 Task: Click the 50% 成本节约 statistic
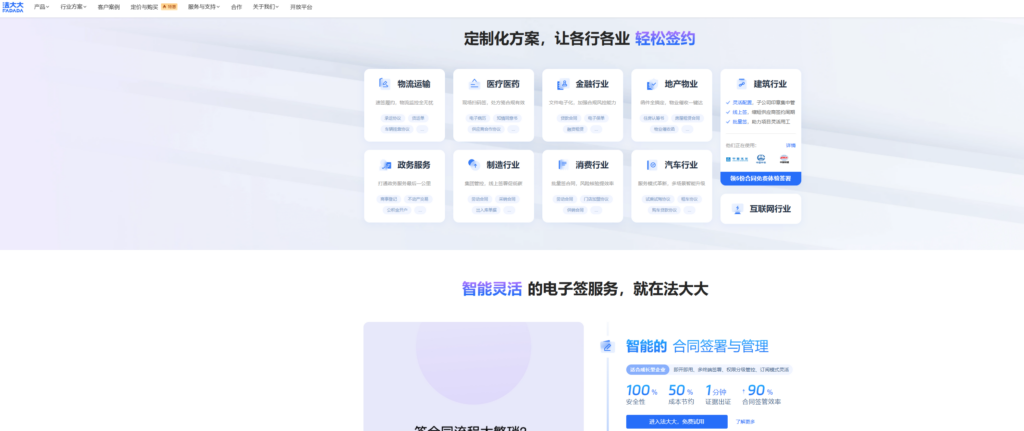click(x=681, y=395)
